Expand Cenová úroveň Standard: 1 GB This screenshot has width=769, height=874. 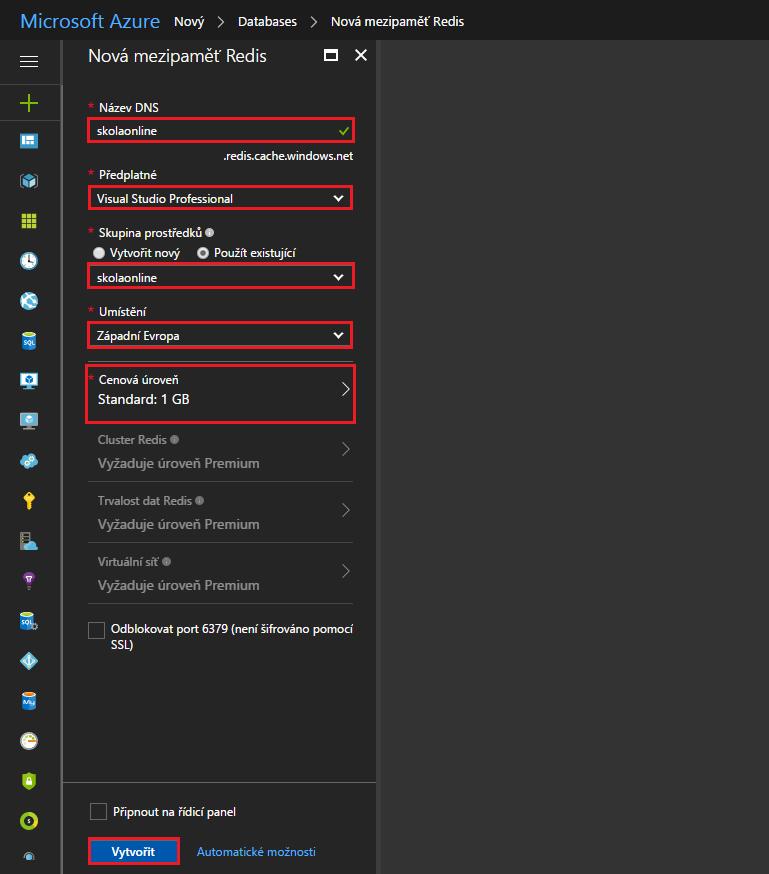(221, 394)
